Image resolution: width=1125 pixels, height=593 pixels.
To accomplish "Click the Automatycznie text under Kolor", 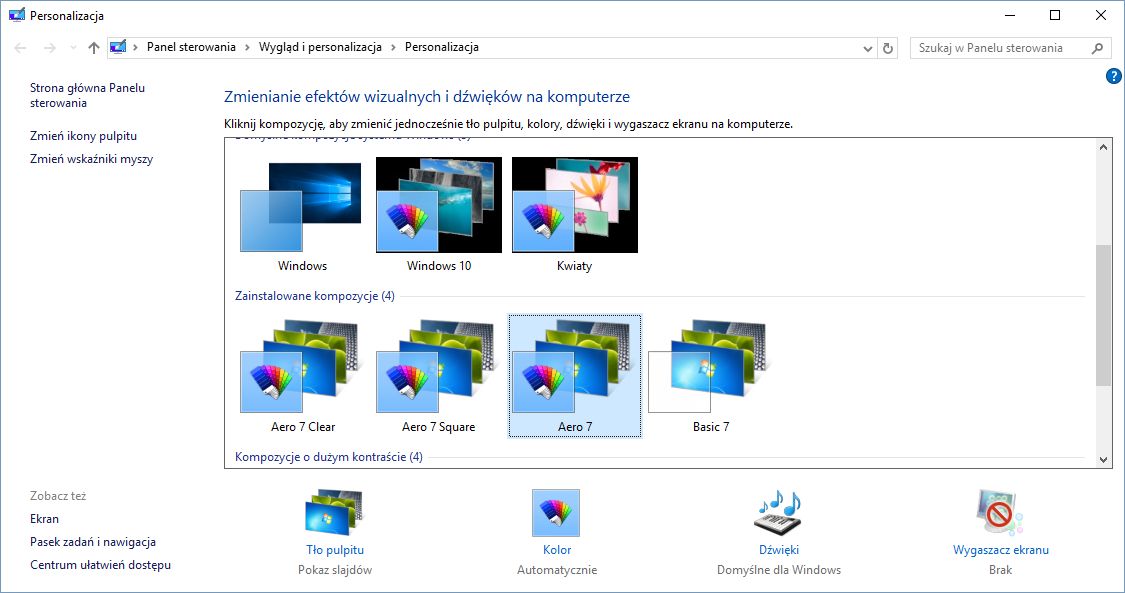I will tap(557, 570).
